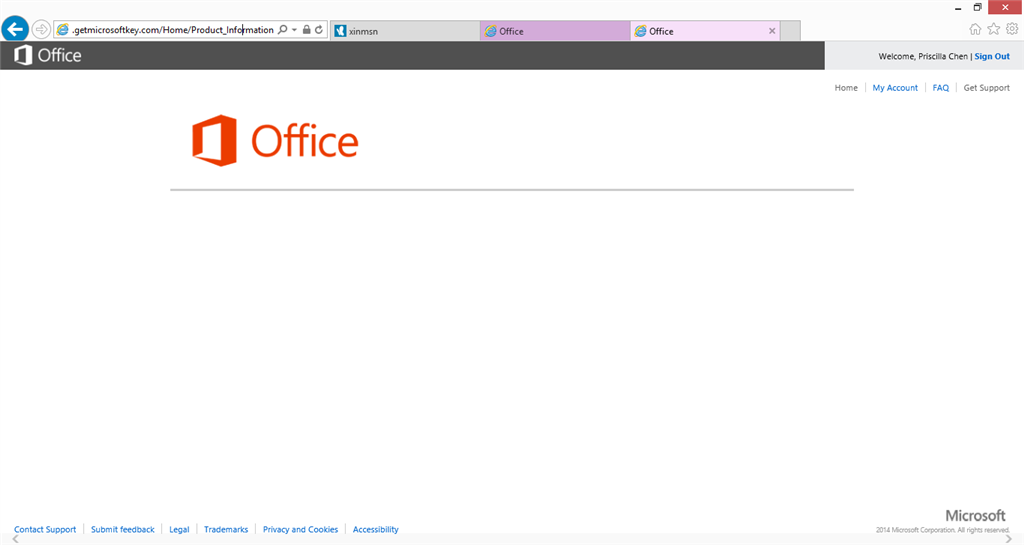
Task: Click the search magnifier in address bar
Action: coord(283,29)
